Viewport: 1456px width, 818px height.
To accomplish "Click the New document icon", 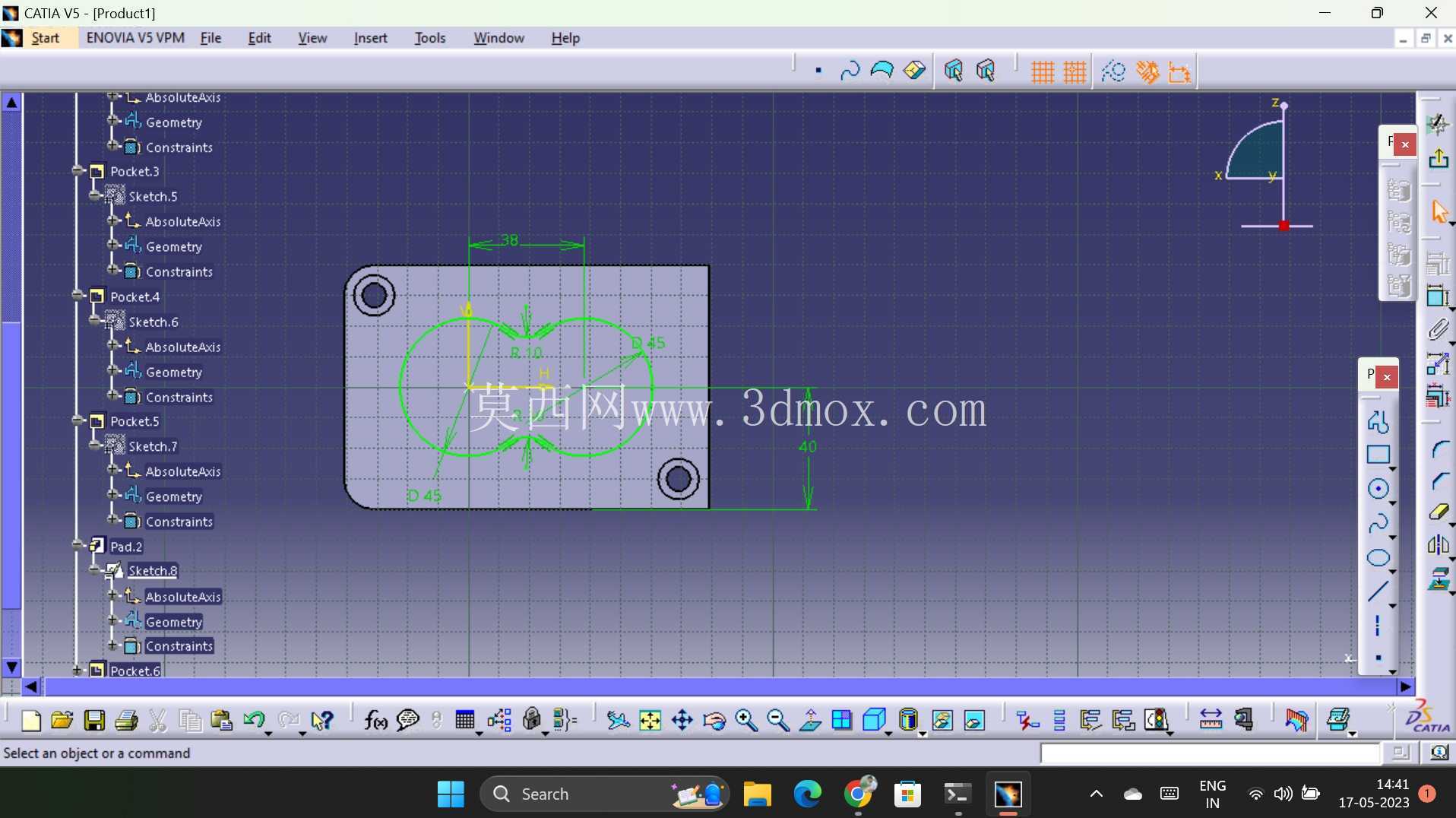I will (31, 720).
